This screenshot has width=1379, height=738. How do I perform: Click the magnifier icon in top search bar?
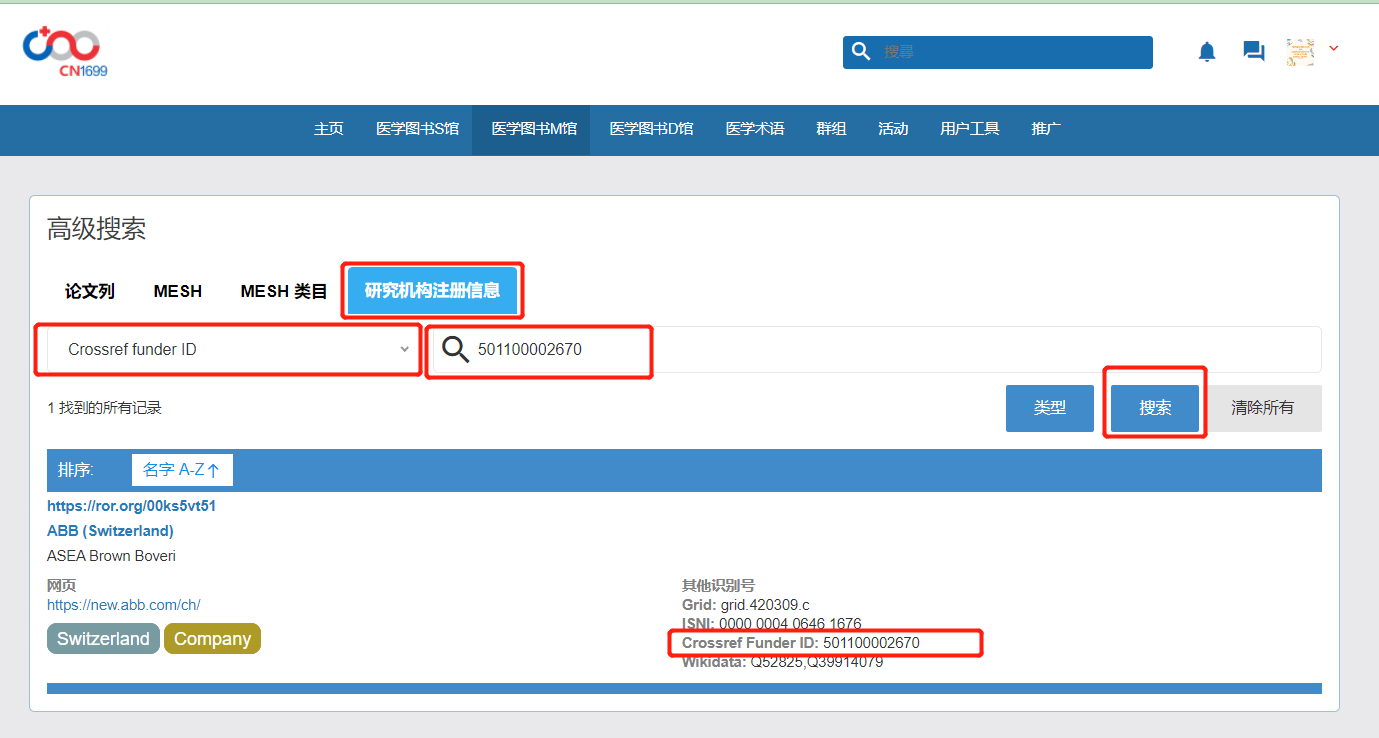click(x=860, y=51)
